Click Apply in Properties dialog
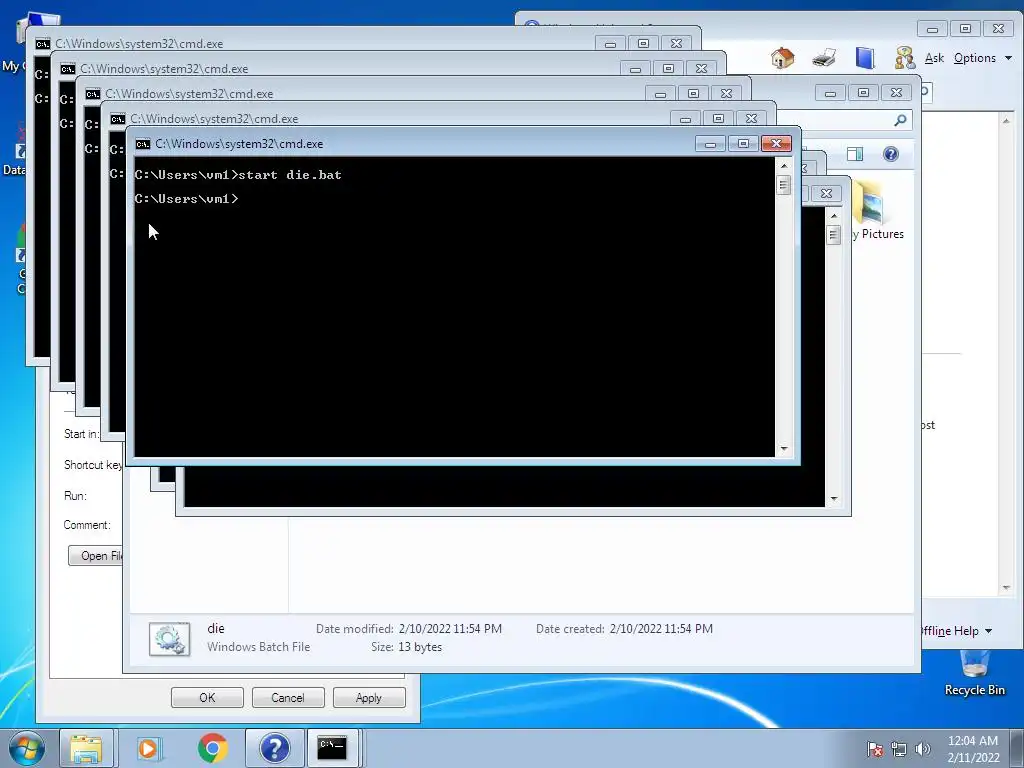 point(368,697)
